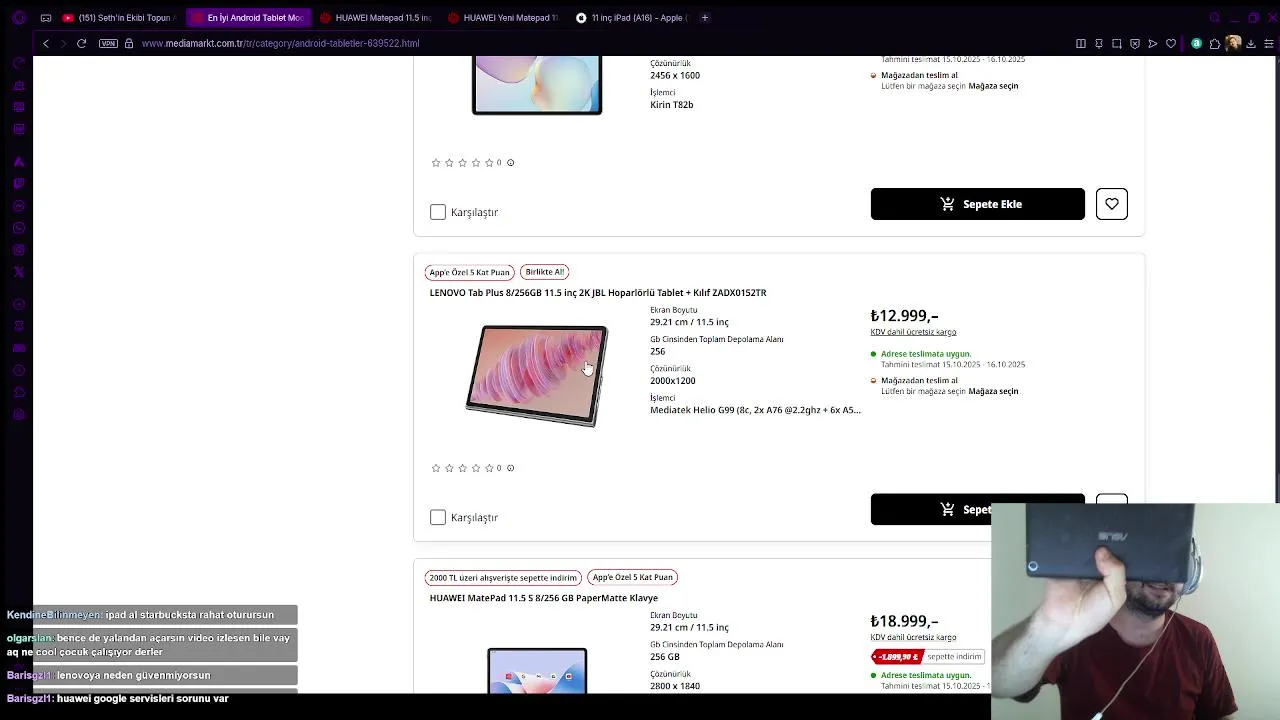The image size is (1280, 720).
Task: Open split screen icon in toolbar
Action: tap(1081, 43)
